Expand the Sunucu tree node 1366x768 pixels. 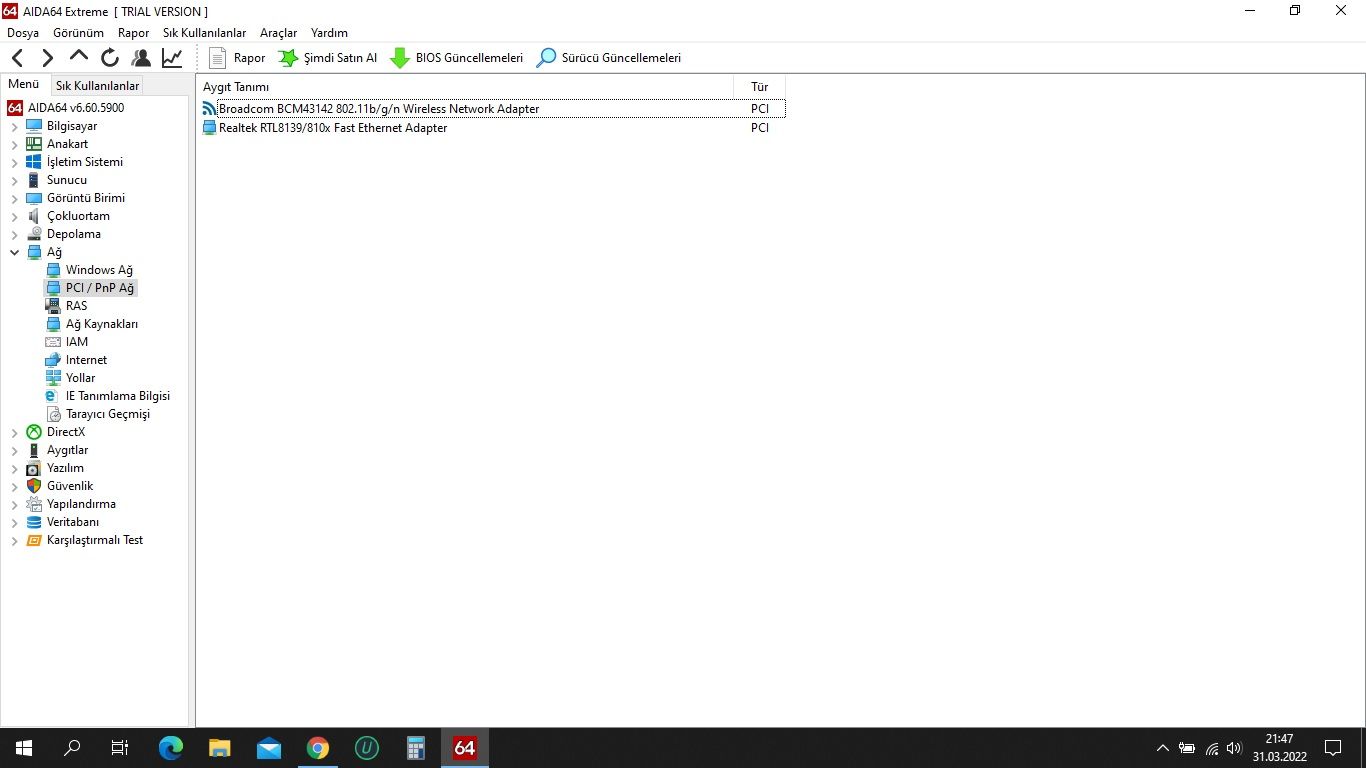click(x=14, y=181)
